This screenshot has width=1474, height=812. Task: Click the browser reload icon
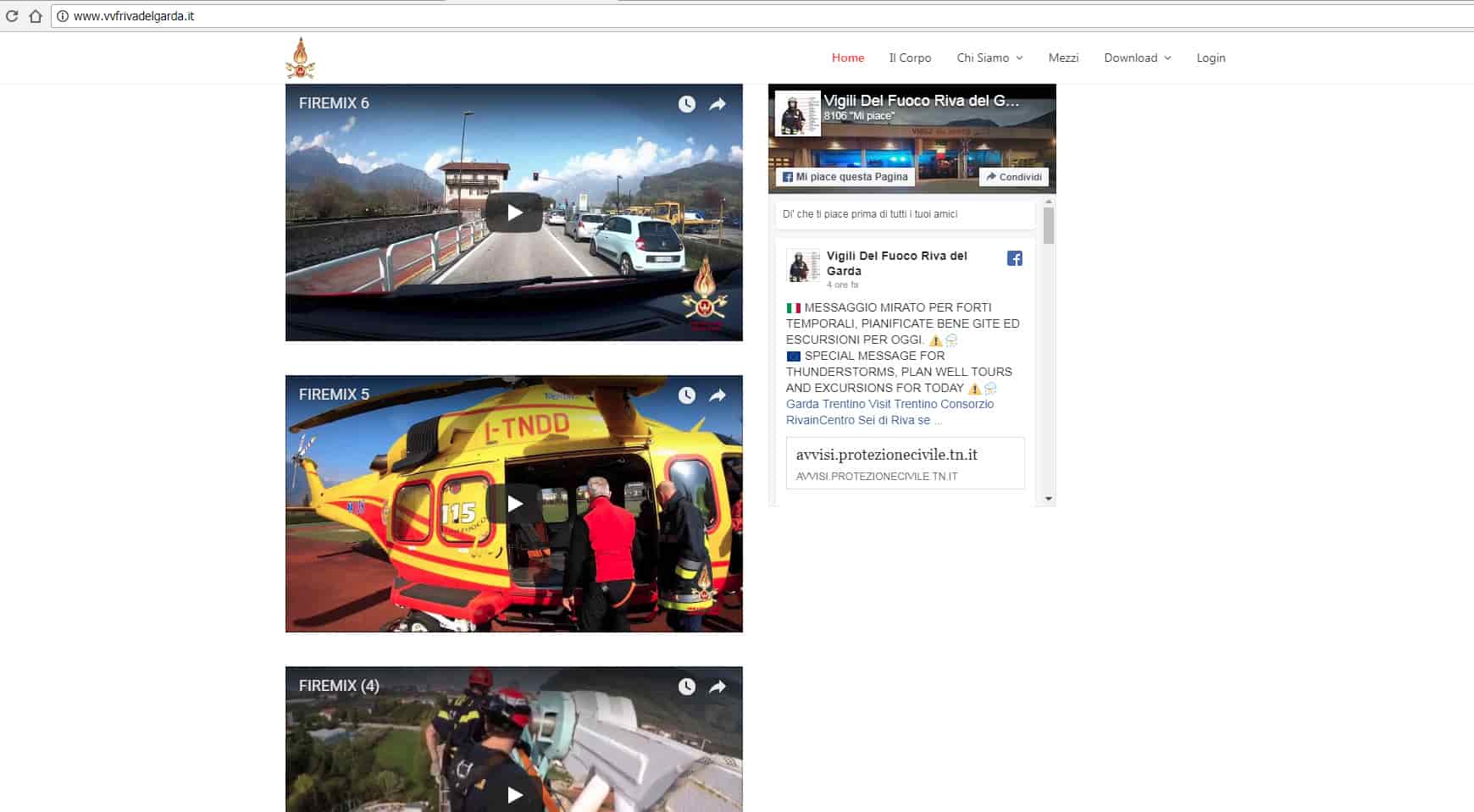point(12,16)
